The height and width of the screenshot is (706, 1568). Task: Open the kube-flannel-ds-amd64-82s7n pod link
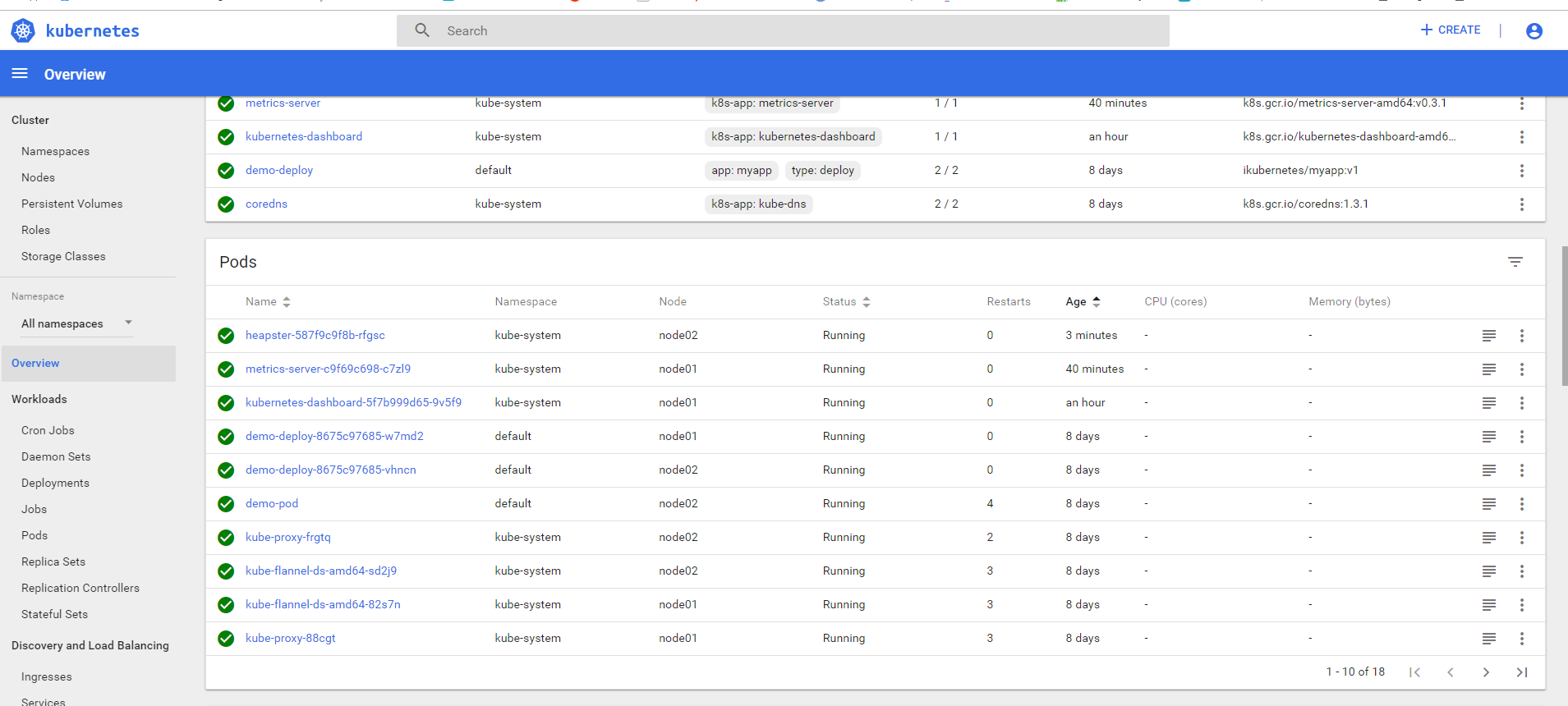tap(323, 605)
